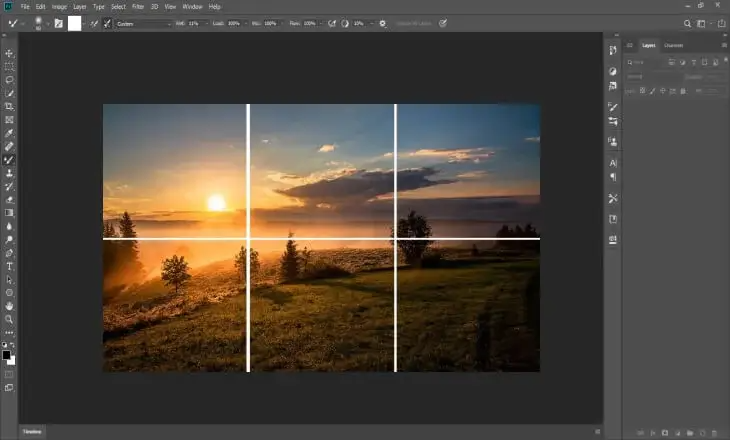This screenshot has width=730, height=440.
Task: Toggle the Brush Settings panel button
Action: pyautogui.click(x=59, y=23)
